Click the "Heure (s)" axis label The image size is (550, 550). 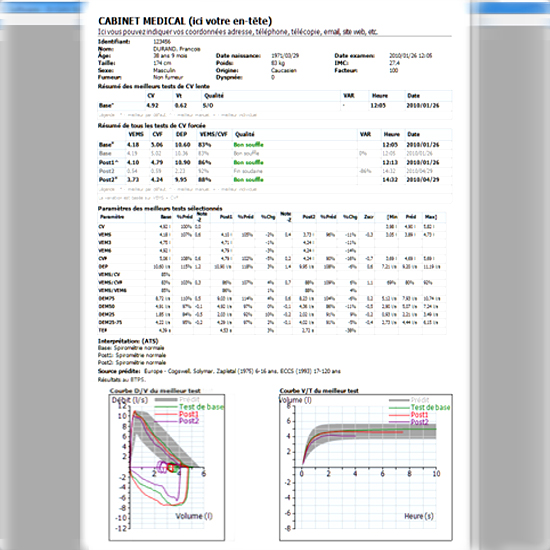tap(419, 516)
